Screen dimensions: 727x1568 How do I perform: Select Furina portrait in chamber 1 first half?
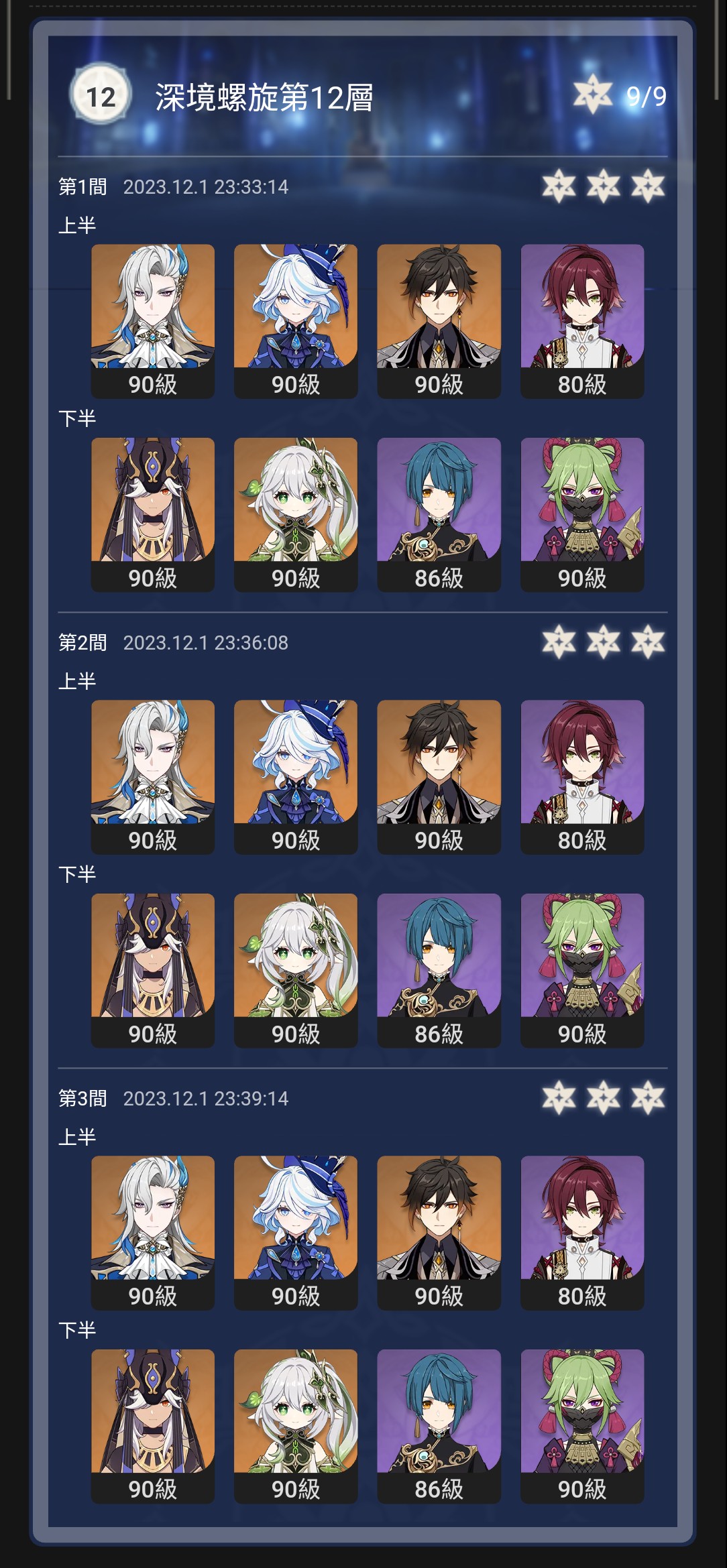(296, 321)
